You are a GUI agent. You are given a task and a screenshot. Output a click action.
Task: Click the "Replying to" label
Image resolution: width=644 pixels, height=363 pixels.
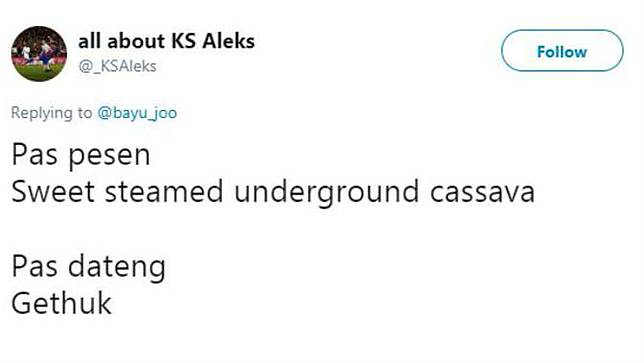point(51,113)
